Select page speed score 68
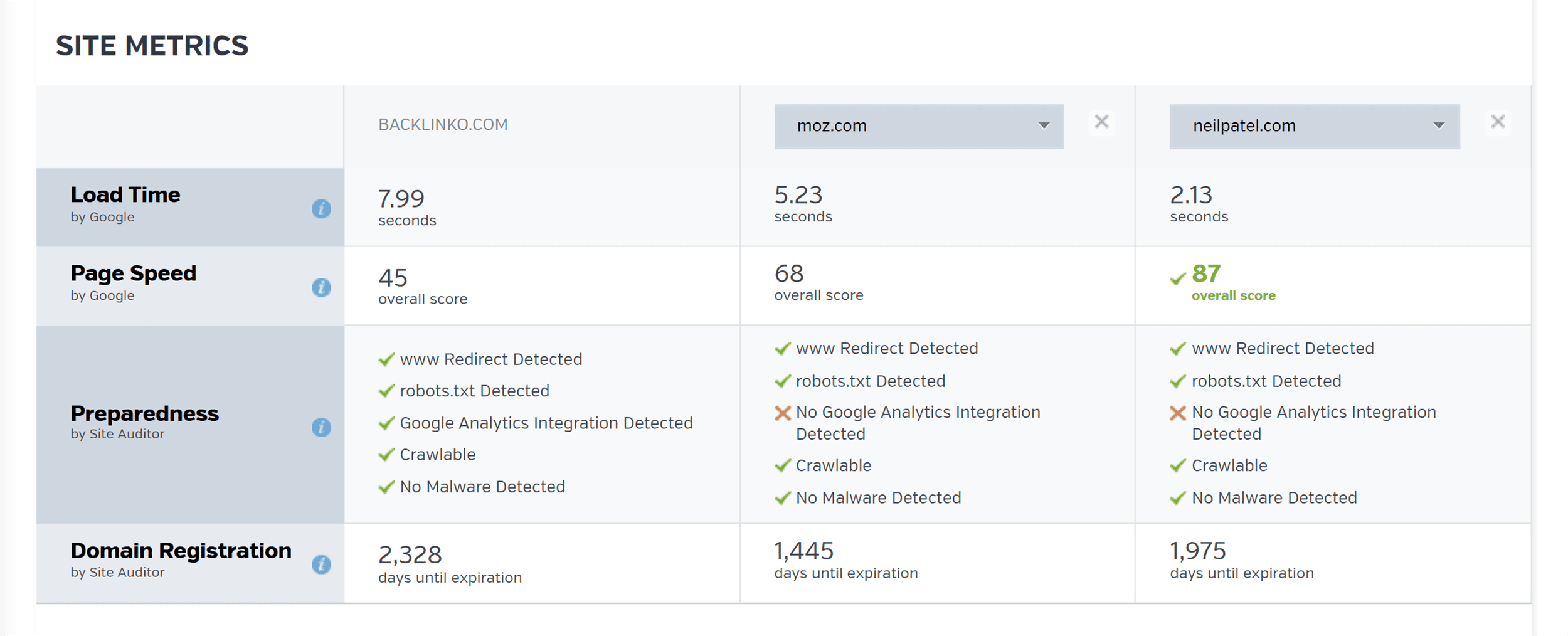 [x=818, y=282]
